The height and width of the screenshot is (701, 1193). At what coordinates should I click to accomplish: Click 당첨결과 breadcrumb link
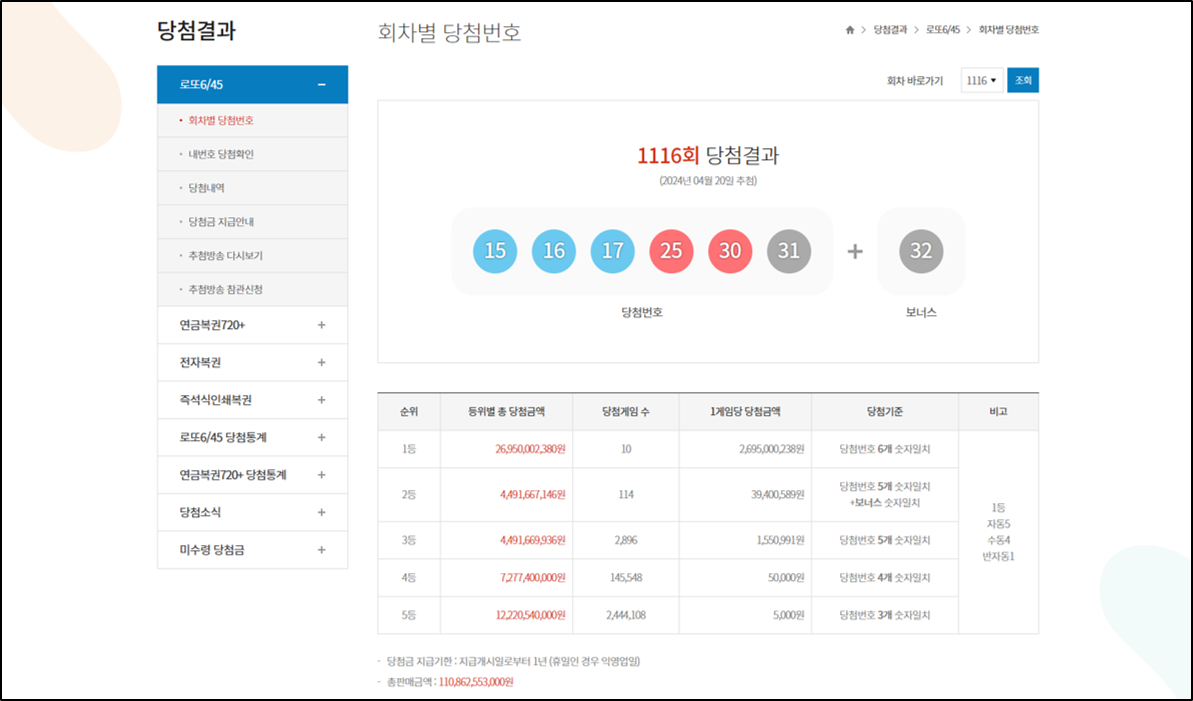click(890, 30)
